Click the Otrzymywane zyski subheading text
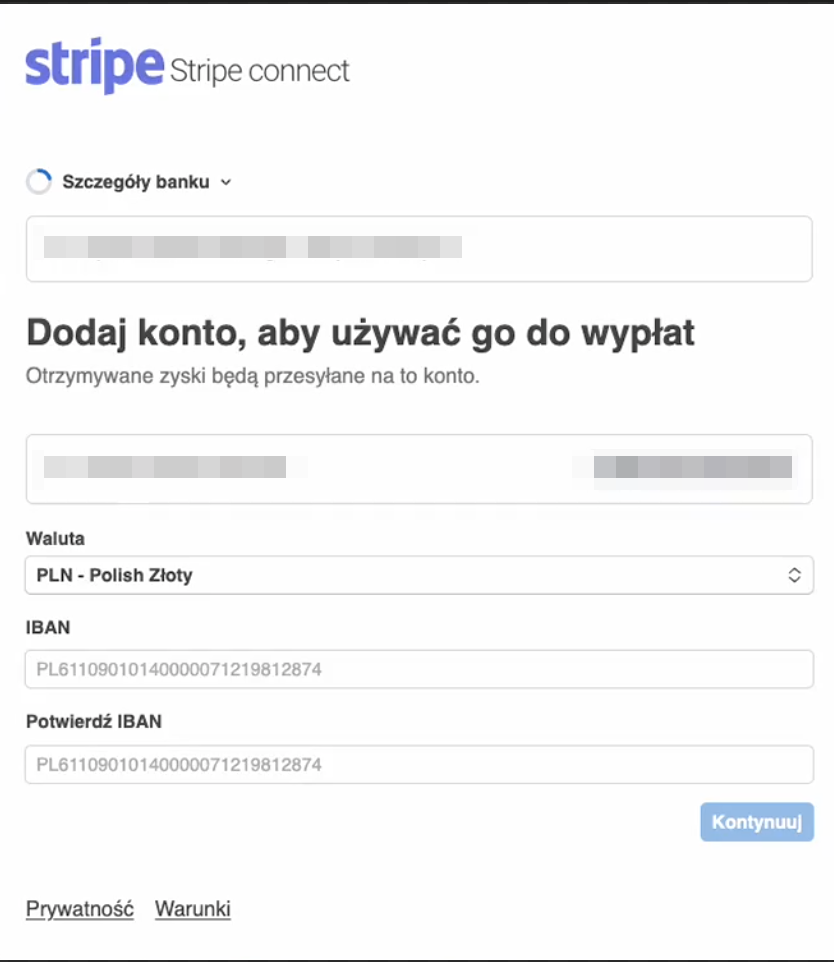This screenshot has width=834, height=962. tap(252, 375)
